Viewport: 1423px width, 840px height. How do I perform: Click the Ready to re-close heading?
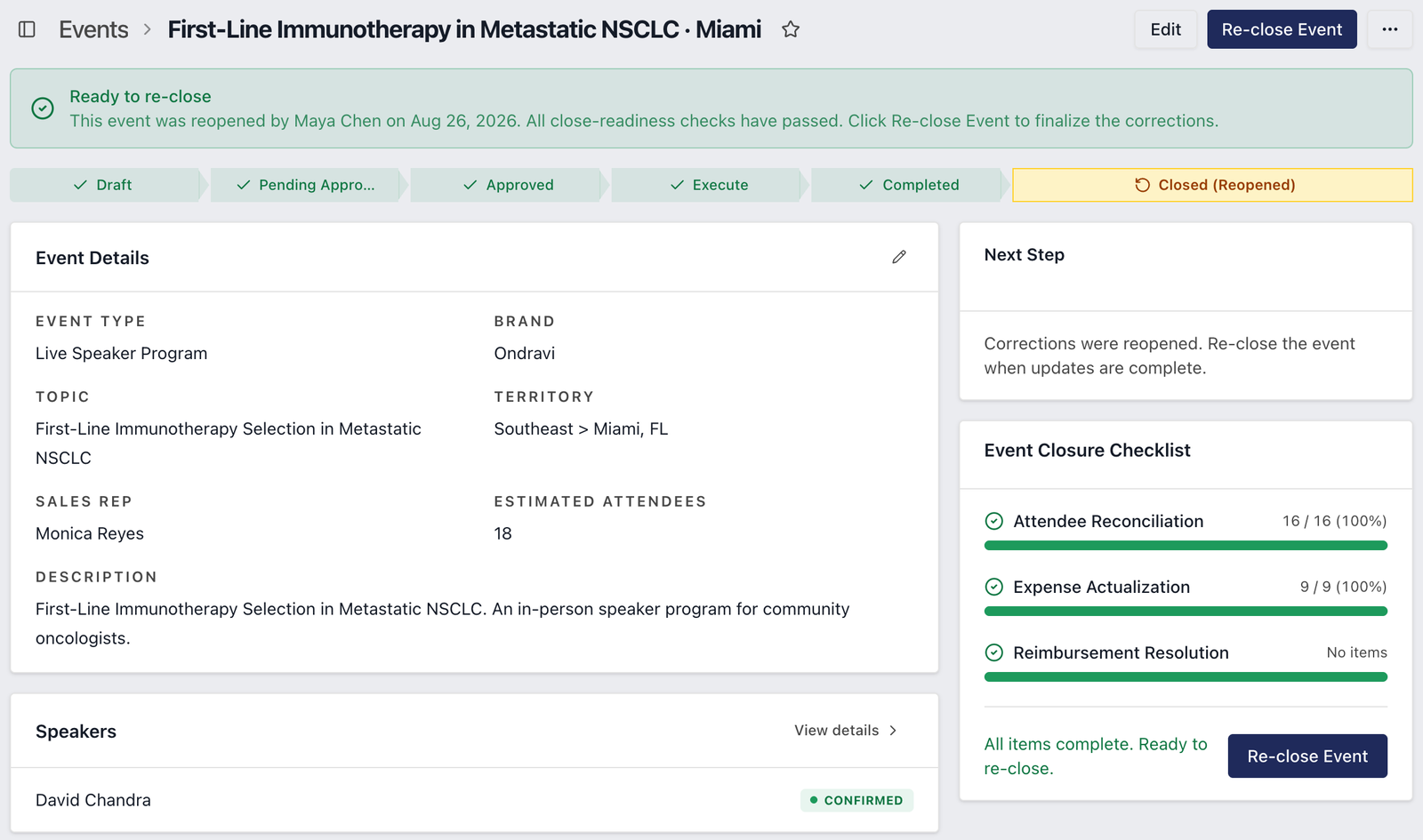click(141, 96)
